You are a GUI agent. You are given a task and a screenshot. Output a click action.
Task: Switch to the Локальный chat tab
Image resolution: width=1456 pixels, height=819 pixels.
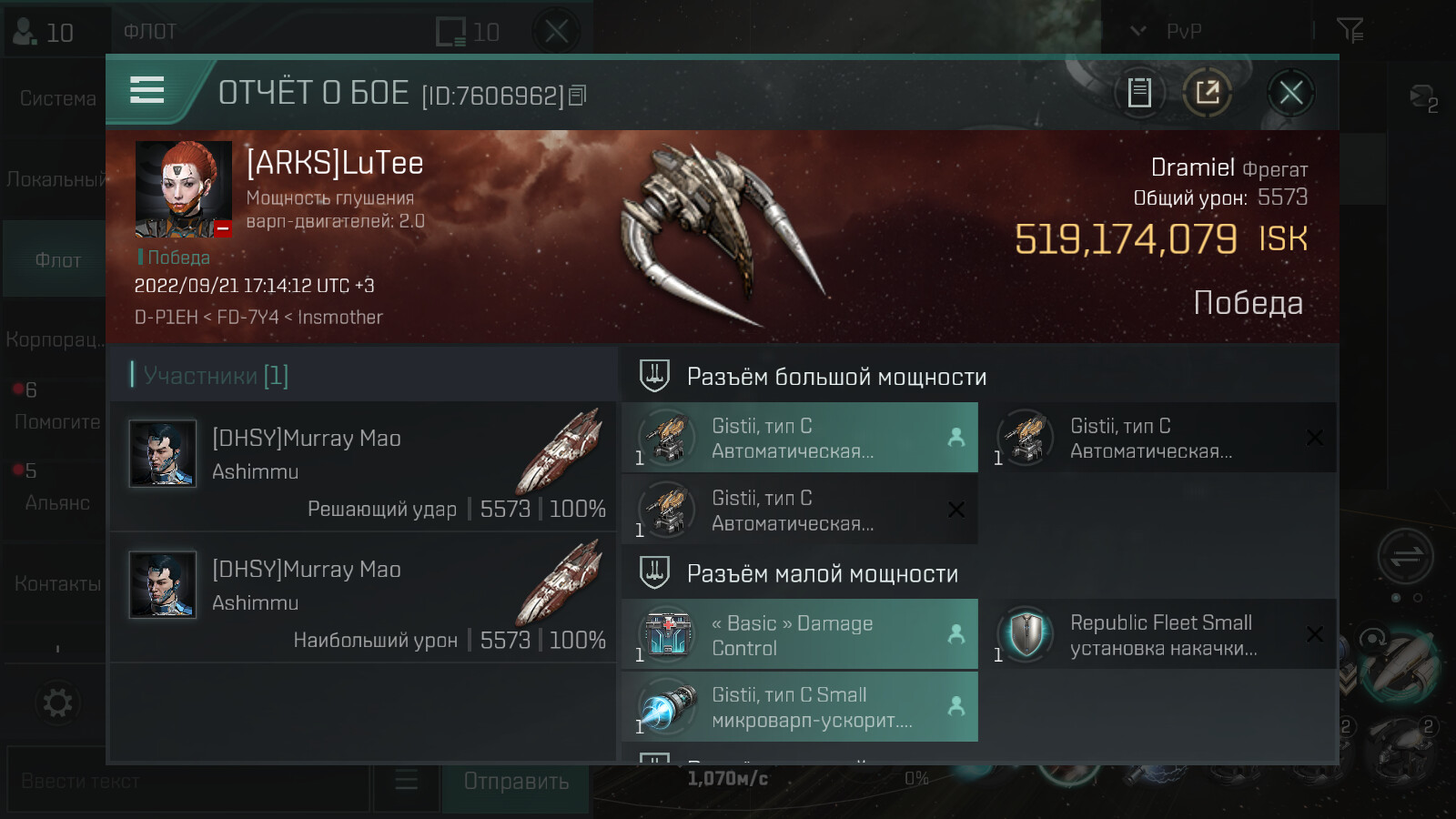[x=55, y=179]
